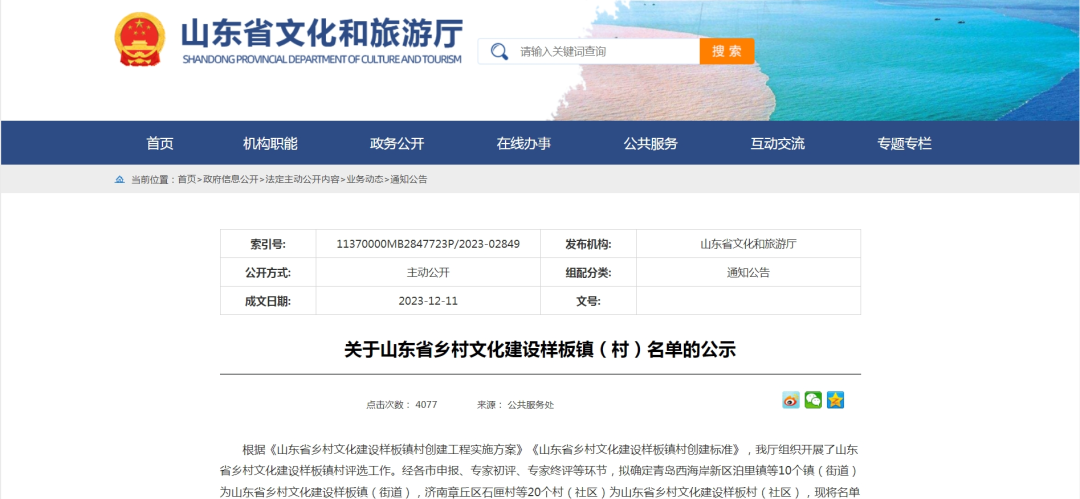Click the magnifying glass search icon
Screen dimensions: 1080x499
(x=499, y=51)
